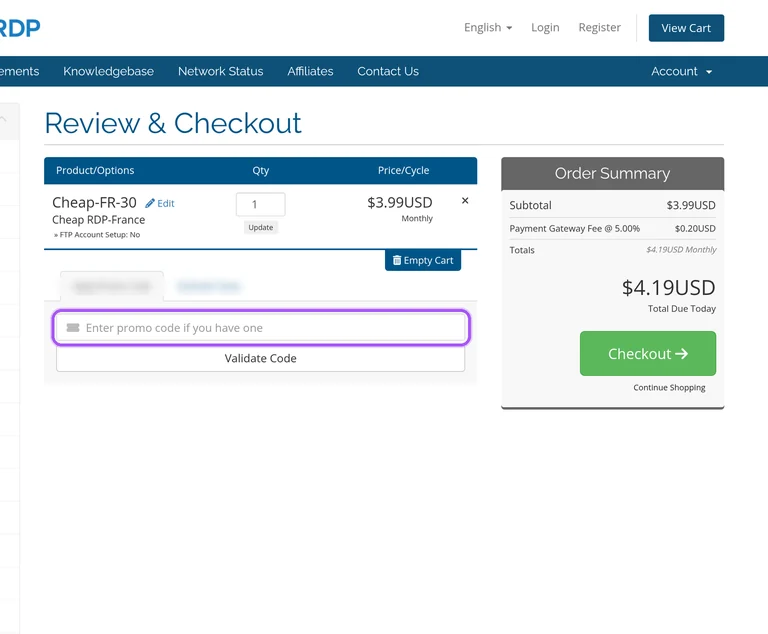768x634 pixels.
Task: Click the RDP logo
Action: tap(20, 28)
